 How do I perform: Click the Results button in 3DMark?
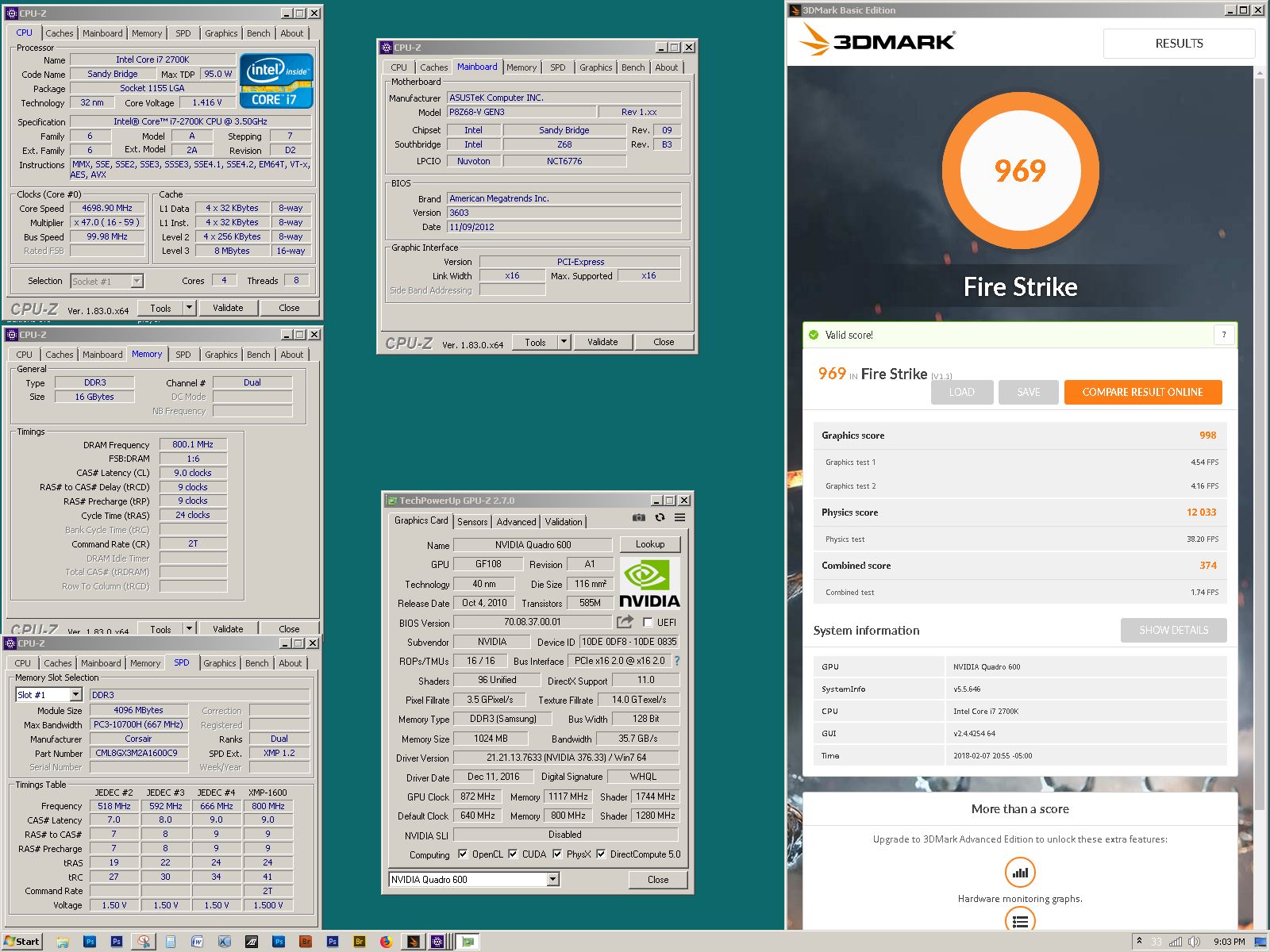(1179, 44)
